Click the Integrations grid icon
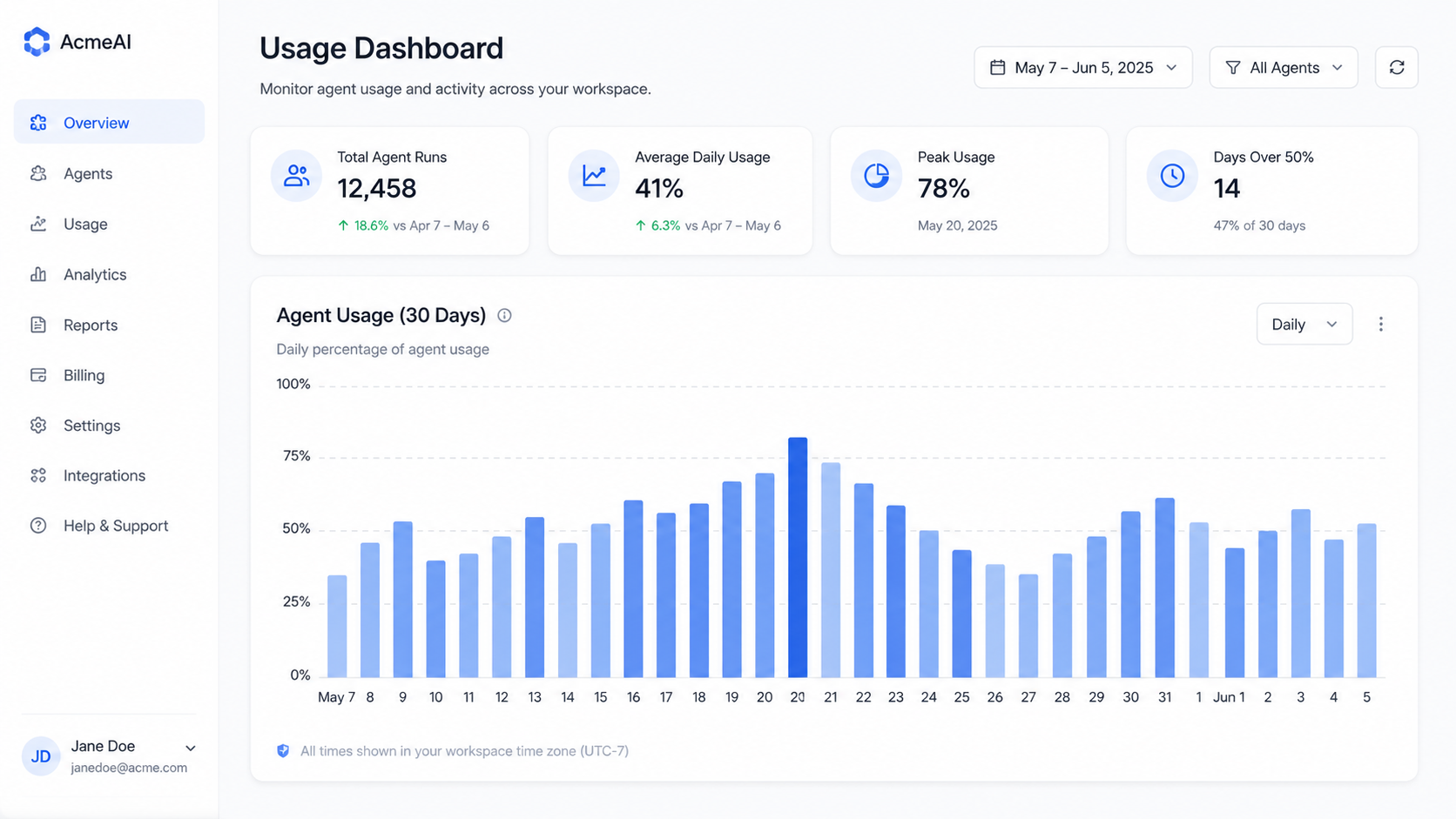This screenshot has width=1456, height=819. click(38, 475)
